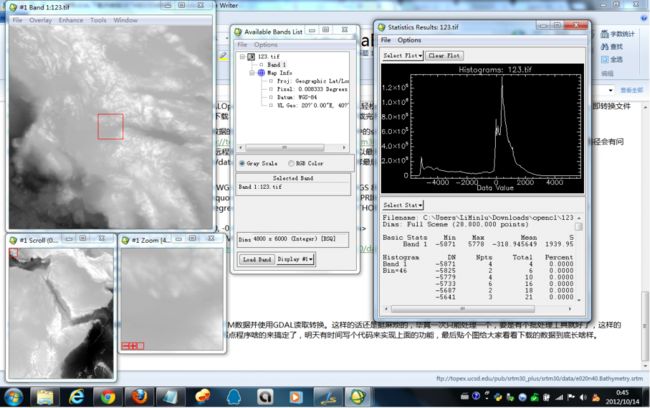
Task: Open Options menu in Available Bands List
Action: 266,44
